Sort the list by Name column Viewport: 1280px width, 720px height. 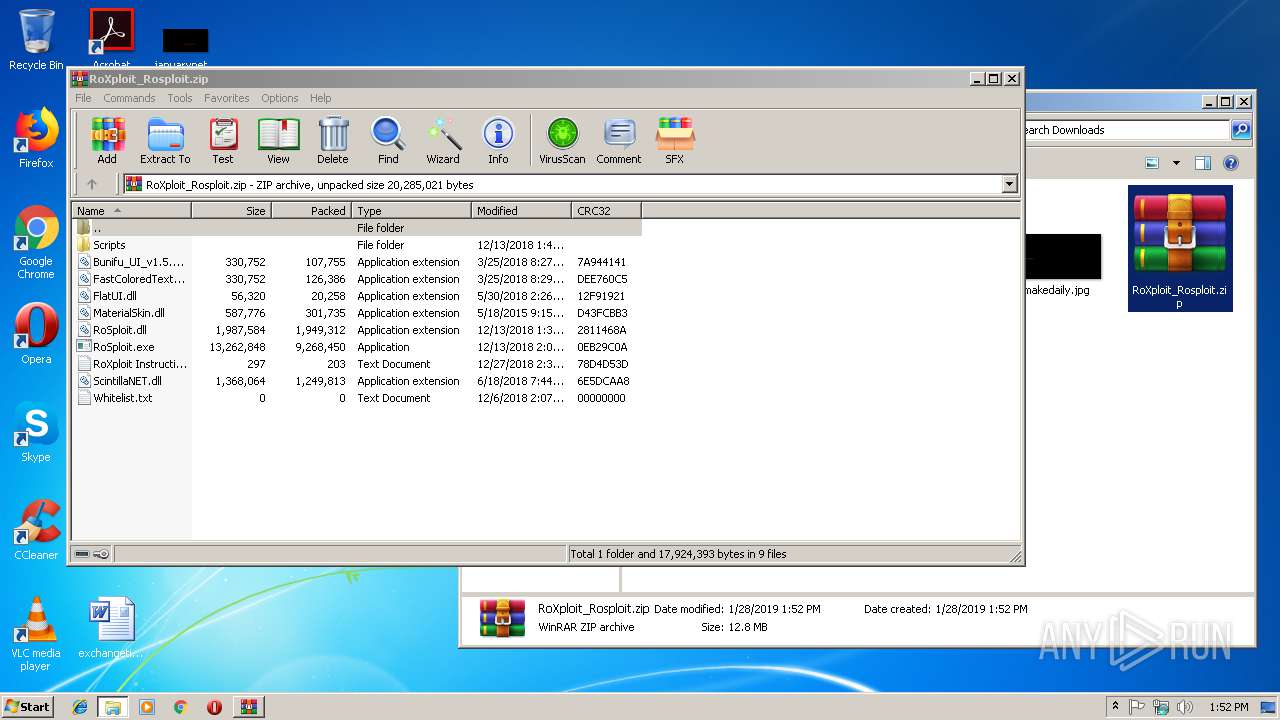click(132, 211)
